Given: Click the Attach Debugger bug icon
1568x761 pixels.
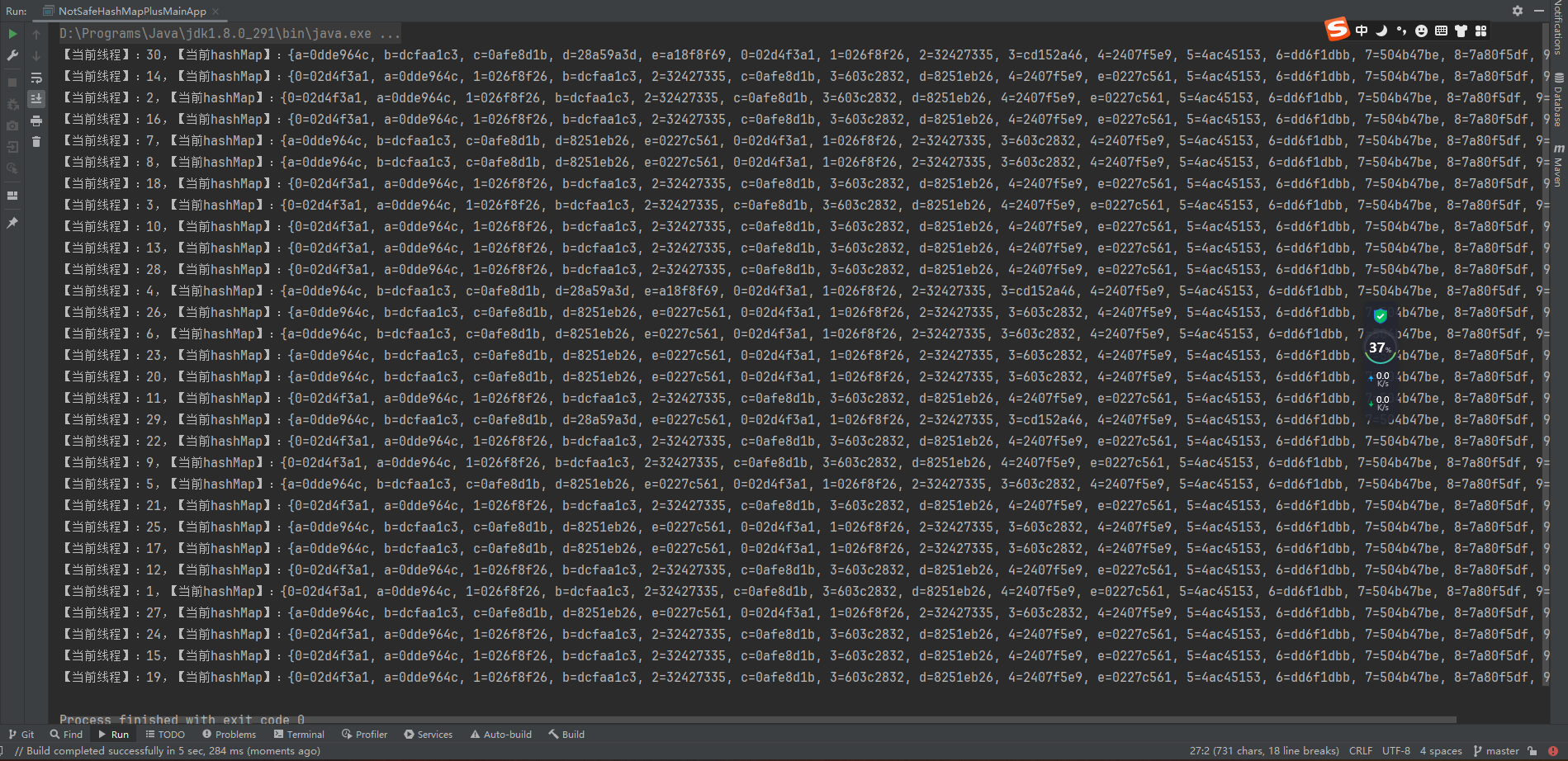Looking at the screenshot, I should point(12,104).
